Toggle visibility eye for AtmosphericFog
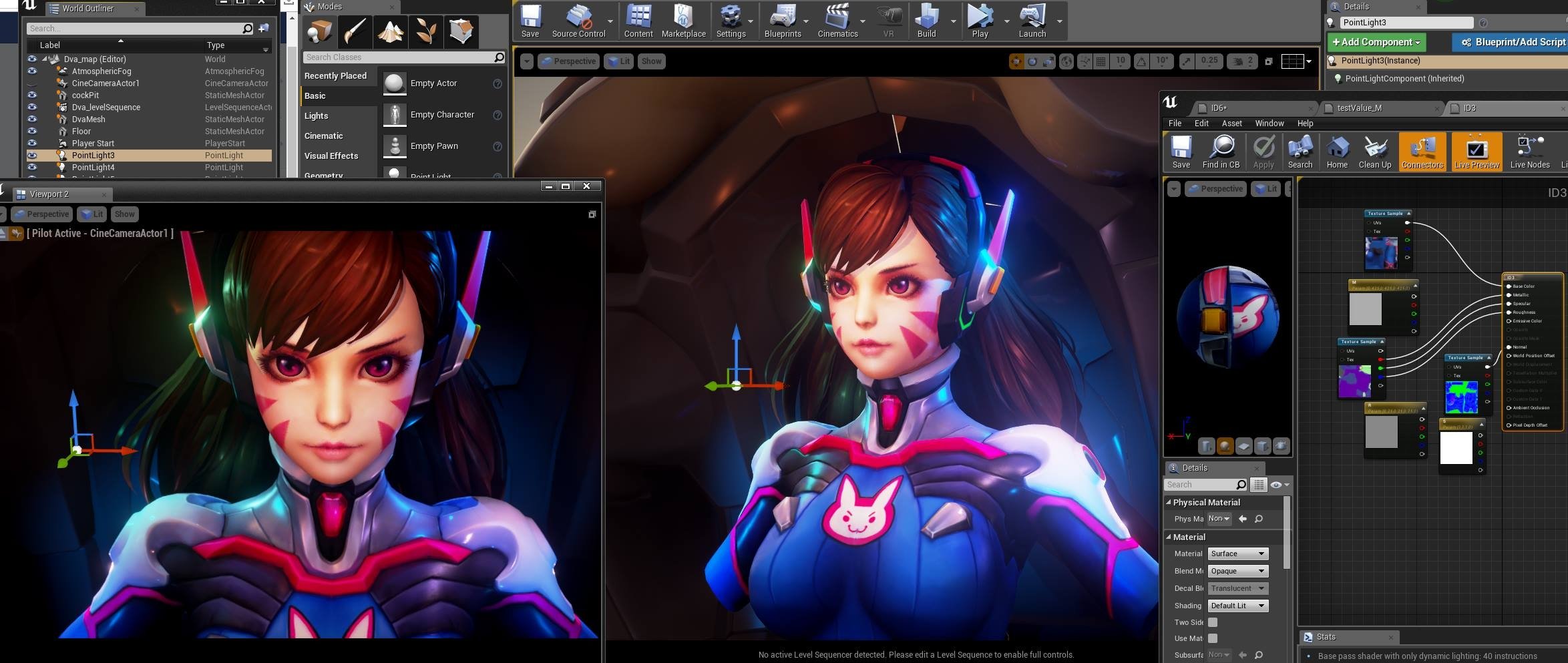Viewport: 1568px width, 663px height. point(31,71)
